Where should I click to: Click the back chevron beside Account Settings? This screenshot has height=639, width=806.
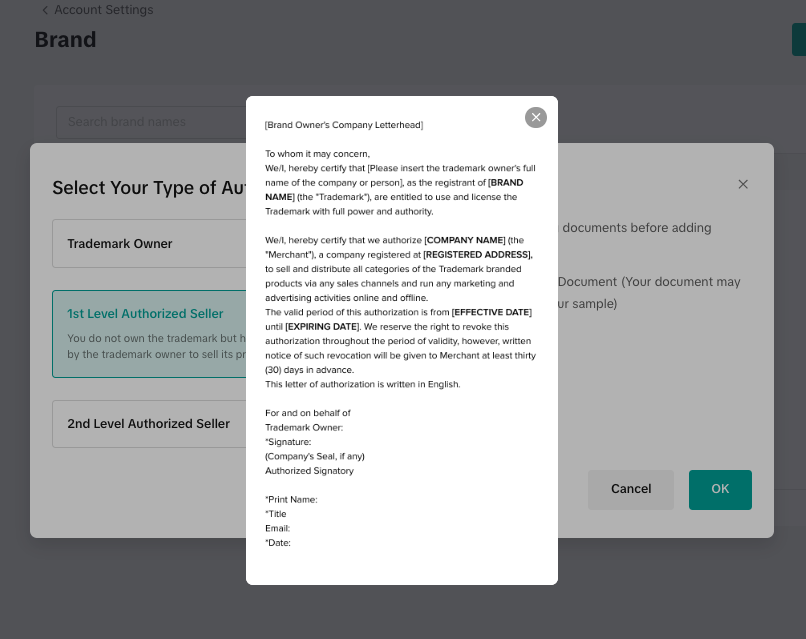[45, 10]
